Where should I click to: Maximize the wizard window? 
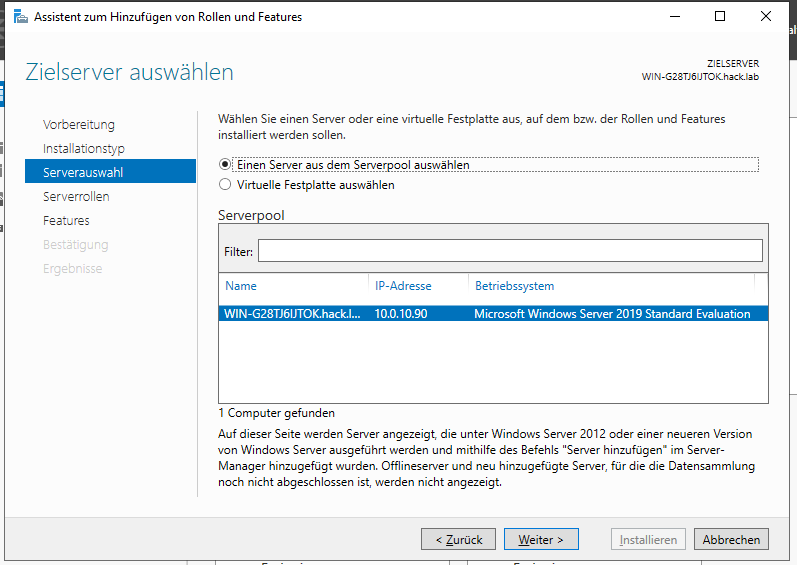(720, 17)
